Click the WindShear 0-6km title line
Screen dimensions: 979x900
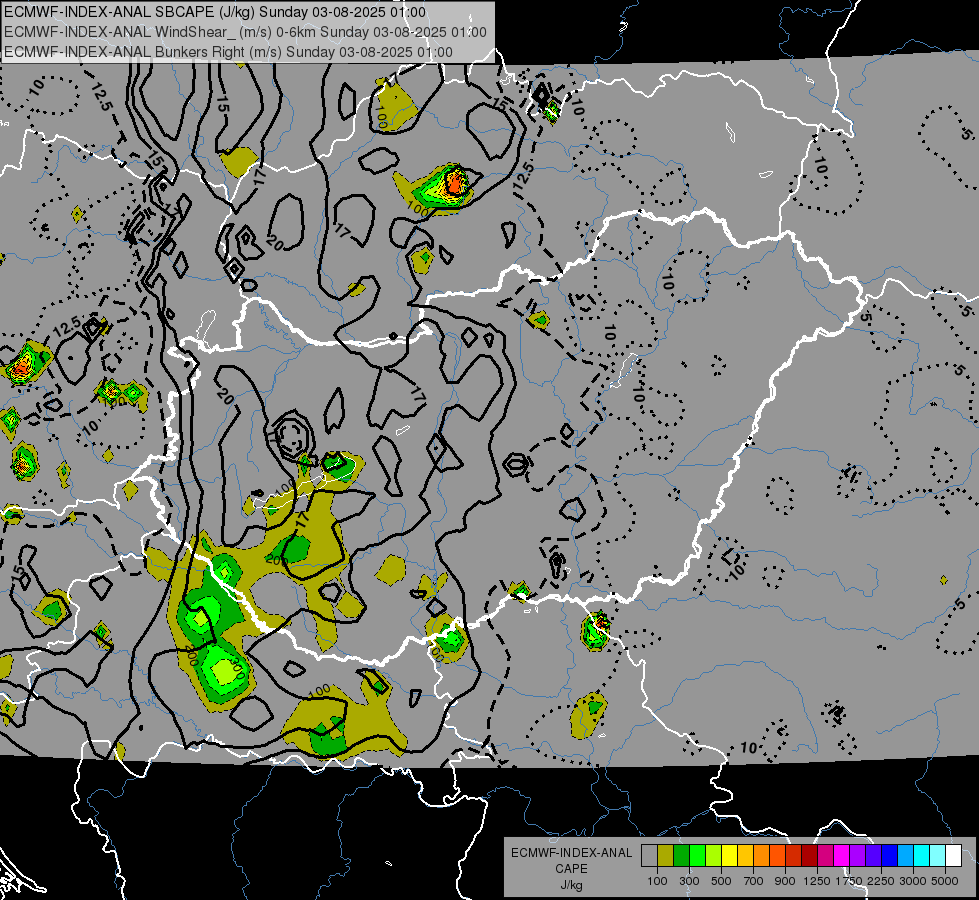coord(245,32)
